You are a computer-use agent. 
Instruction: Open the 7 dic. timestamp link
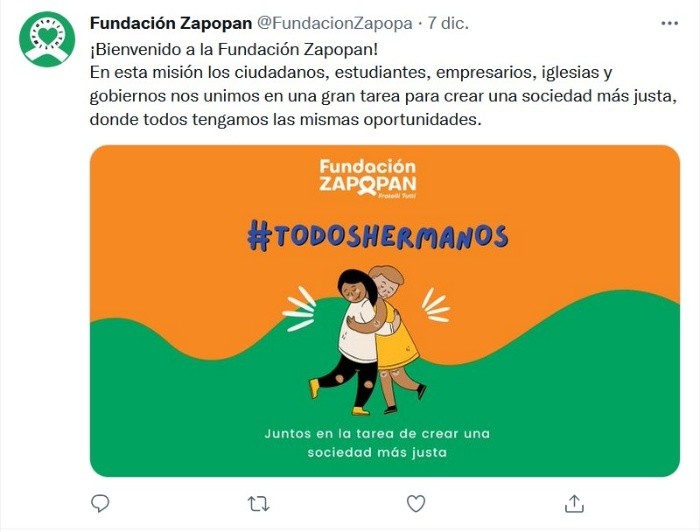pos(448,23)
